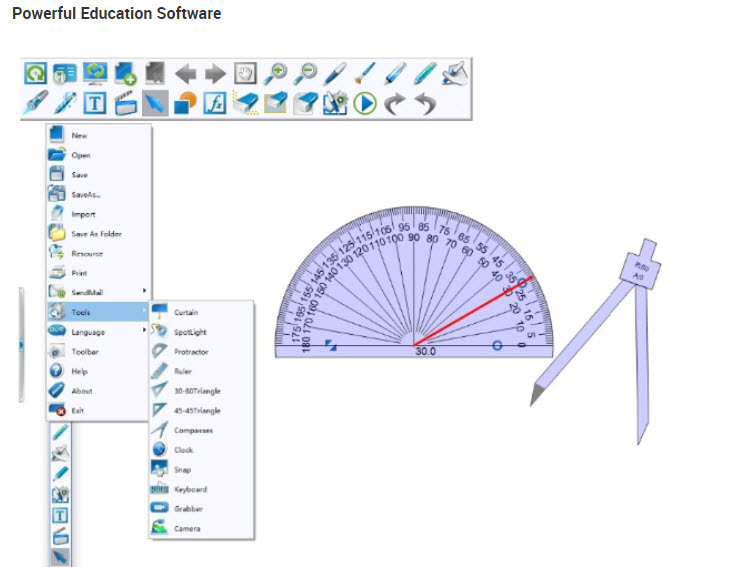Click the undo curved arrow
Image resolution: width=729 pixels, height=573 pixels.
pos(424,103)
